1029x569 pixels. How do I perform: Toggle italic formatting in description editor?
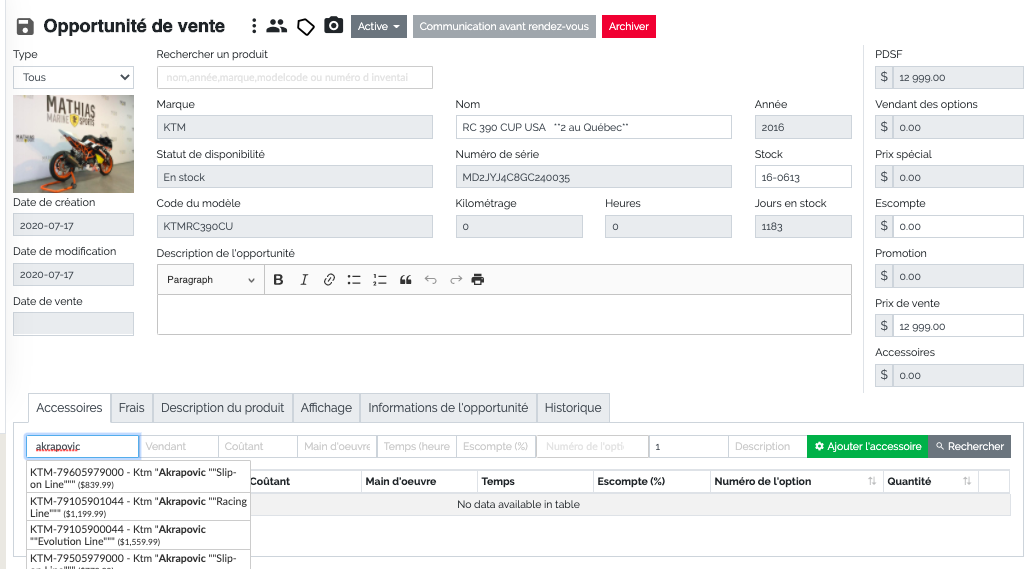click(x=304, y=280)
